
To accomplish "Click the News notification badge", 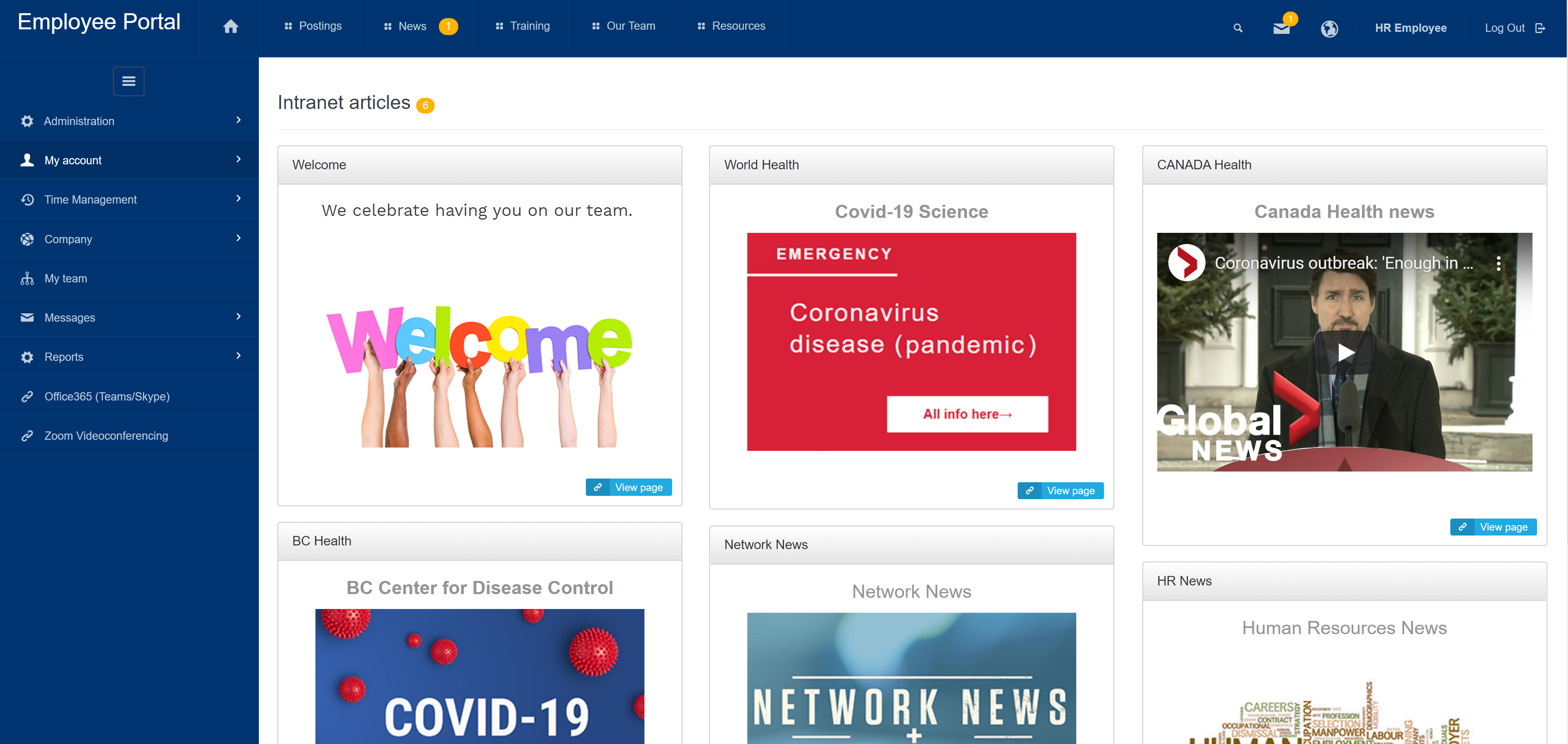I will [x=448, y=26].
